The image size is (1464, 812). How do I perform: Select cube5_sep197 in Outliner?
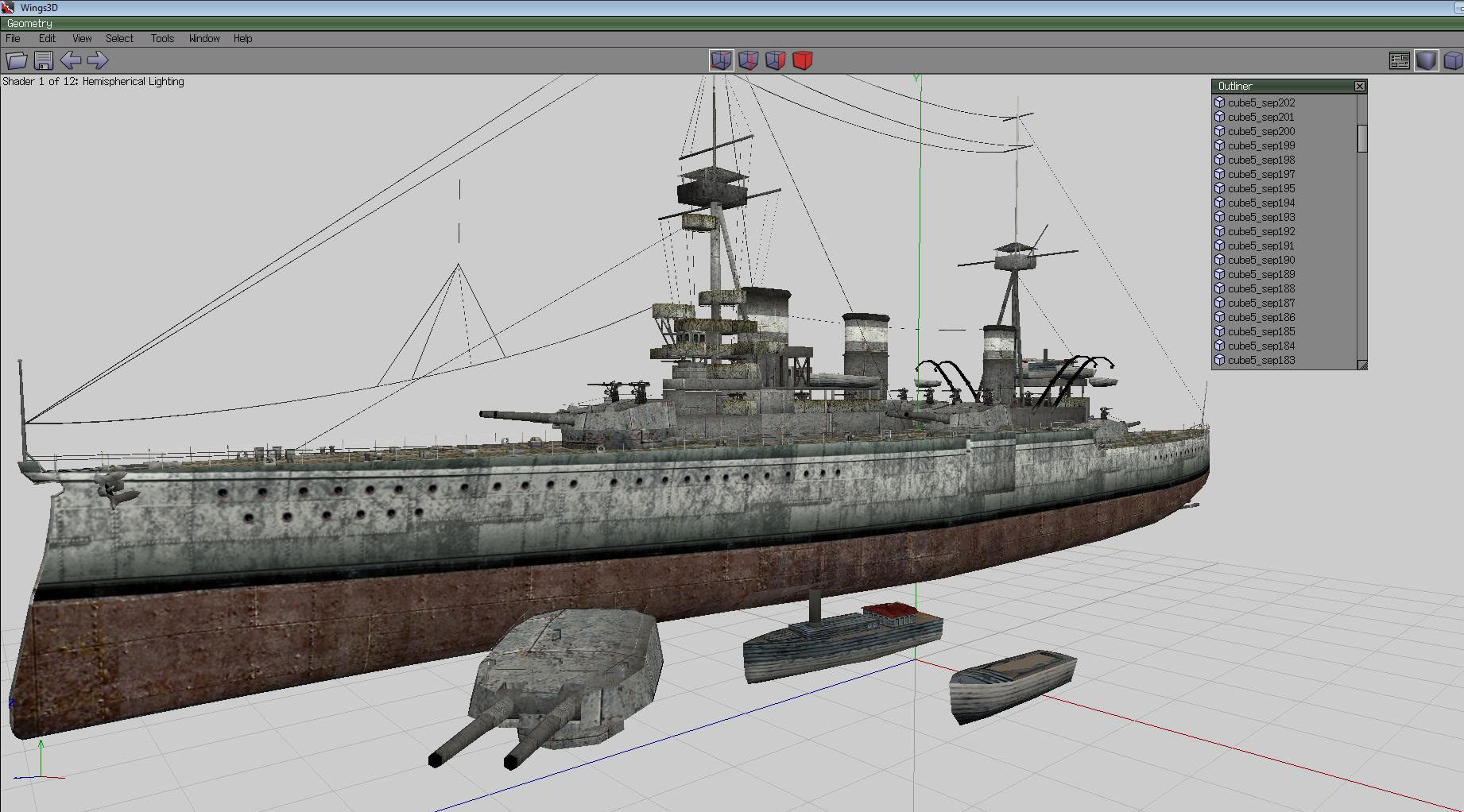point(1261,174)
